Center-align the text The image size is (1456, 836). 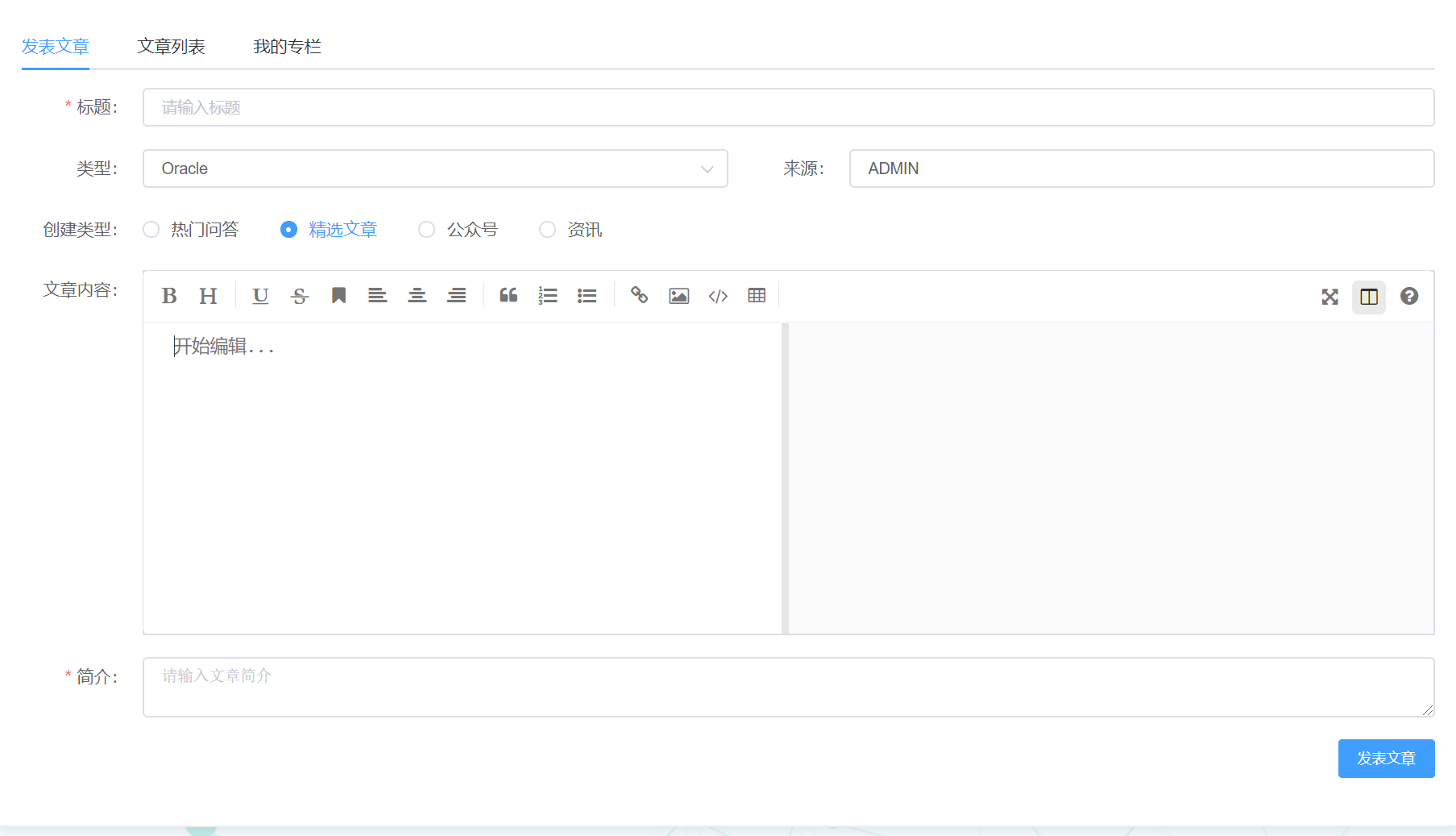(x=417, y=296)
